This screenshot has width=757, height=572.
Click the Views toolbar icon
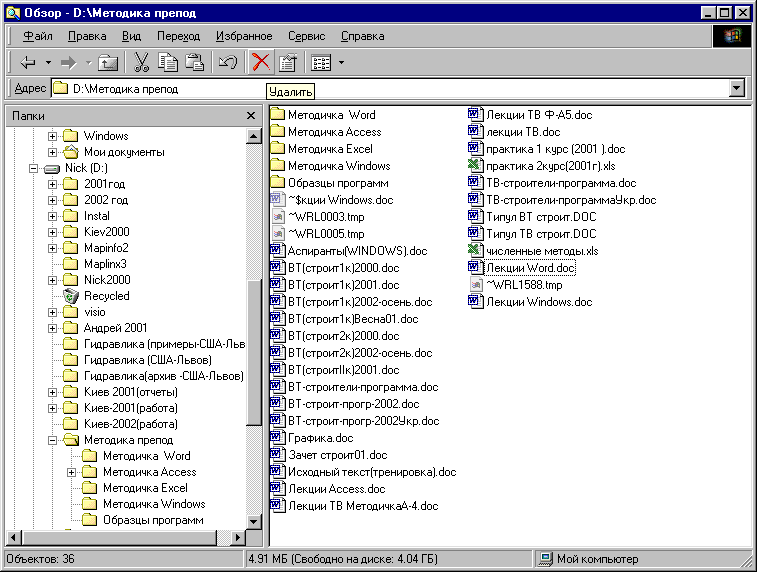pos(321,63)
